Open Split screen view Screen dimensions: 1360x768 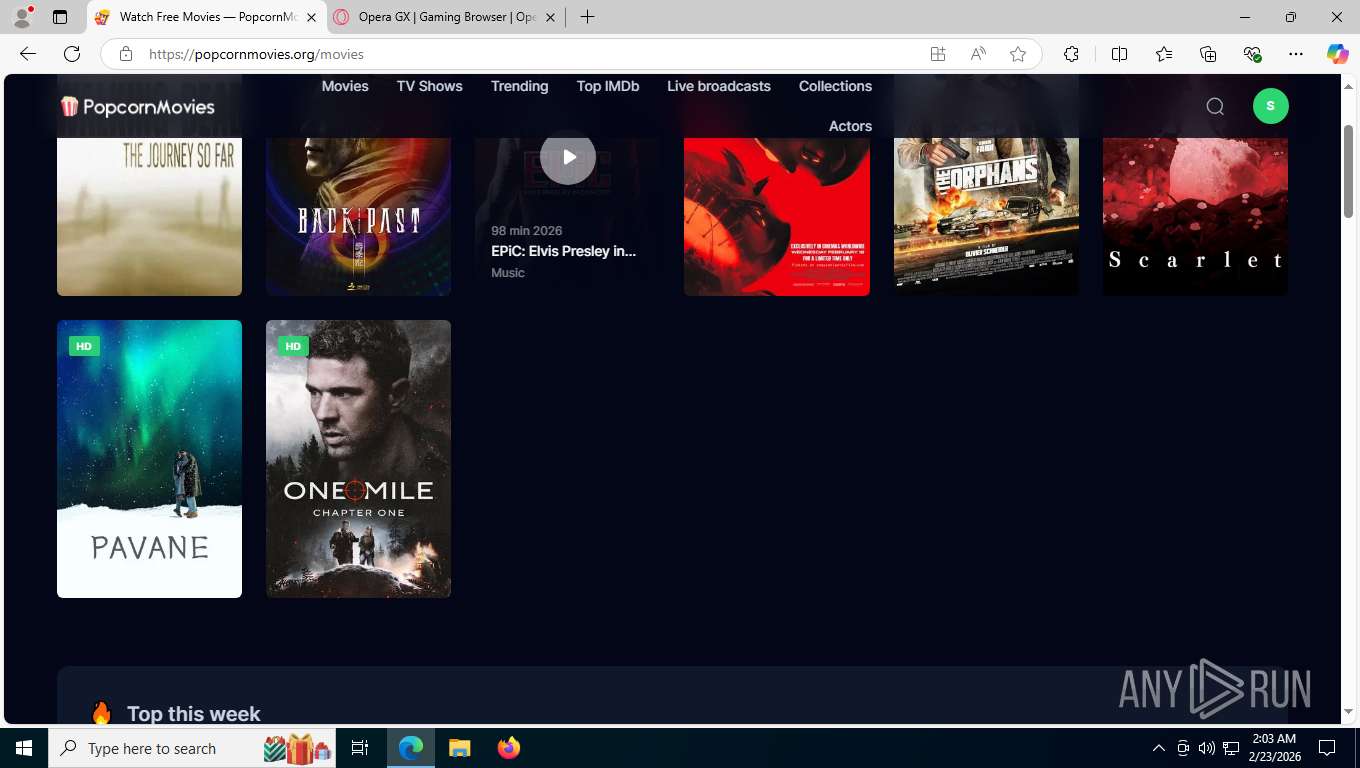click(1119, 54)
